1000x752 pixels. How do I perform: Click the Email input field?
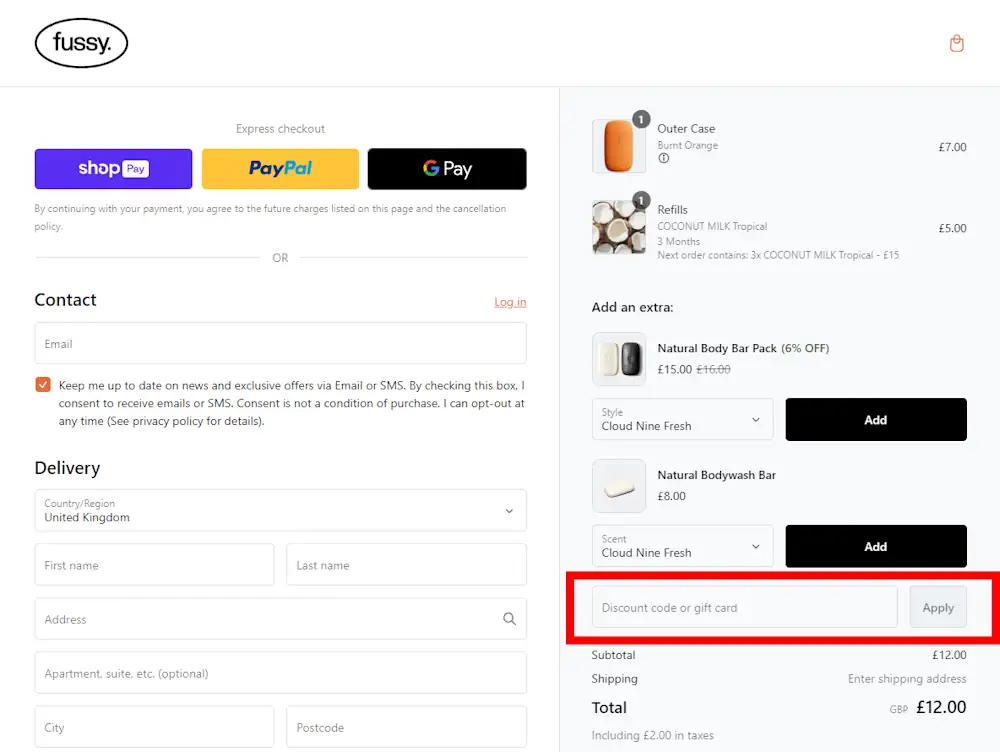click(x=280, y=344)
